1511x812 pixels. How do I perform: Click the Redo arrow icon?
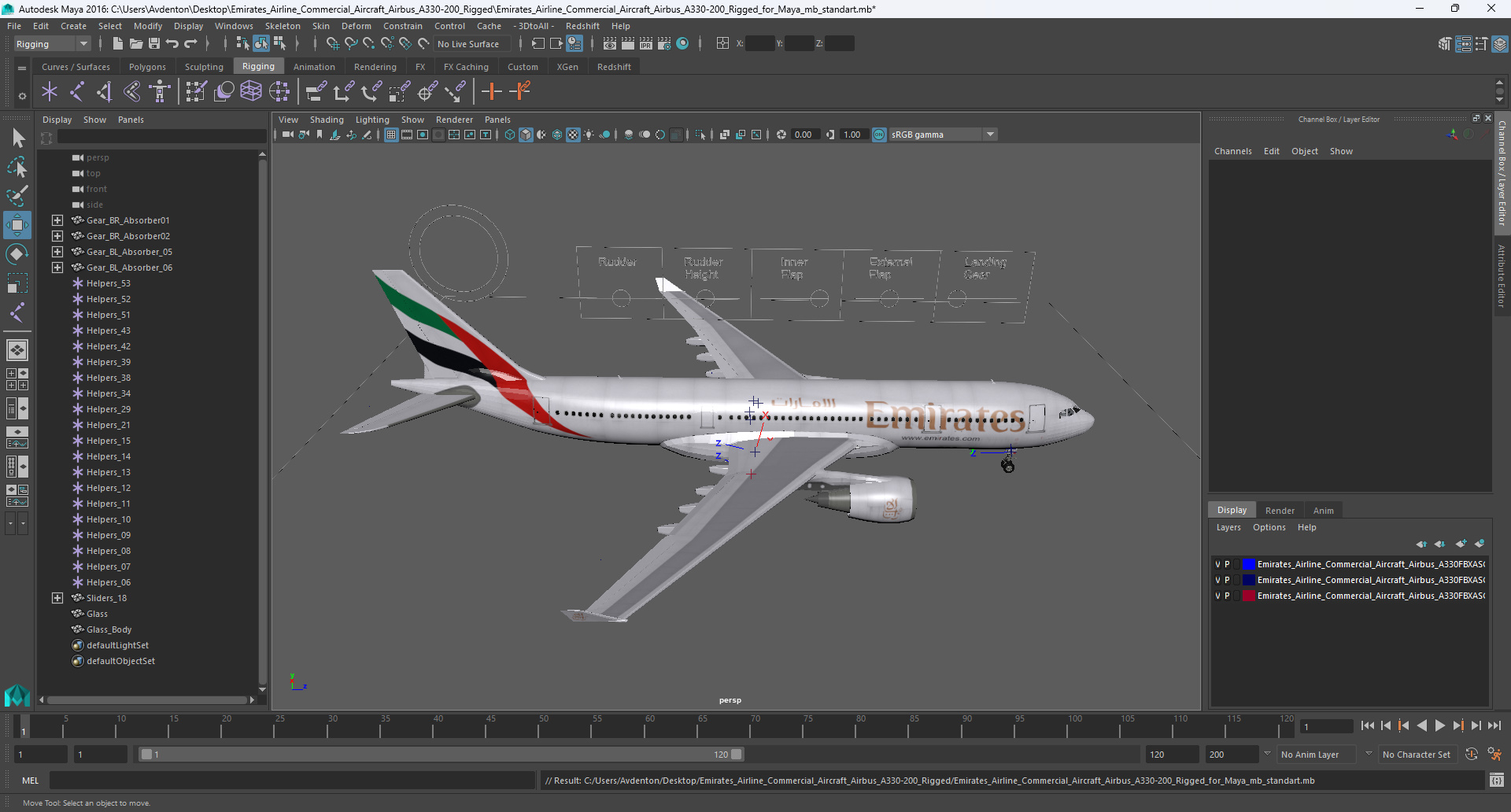tap(190, 44)
